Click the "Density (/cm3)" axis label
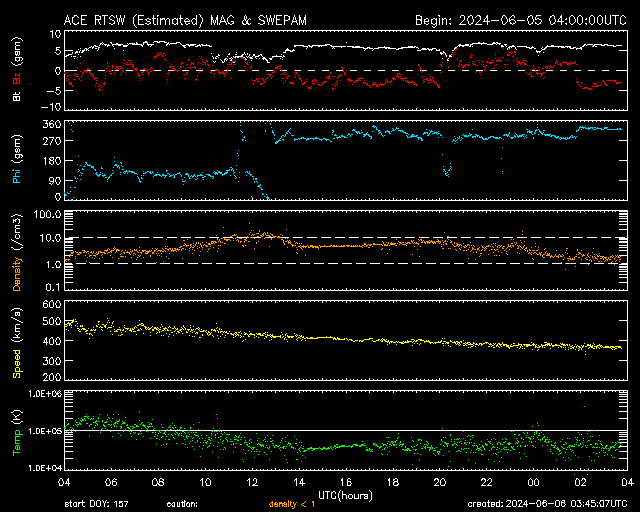The image size is (640, 512). (17, 252)
